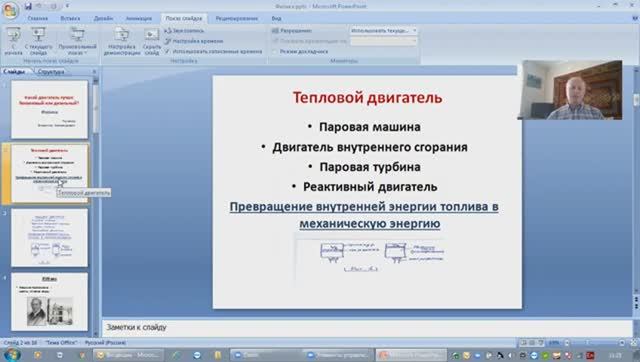Viewport: 640px width, 362px height.
Task: Click the Реактивный двигатель bullet text
Action: [370, 187]
